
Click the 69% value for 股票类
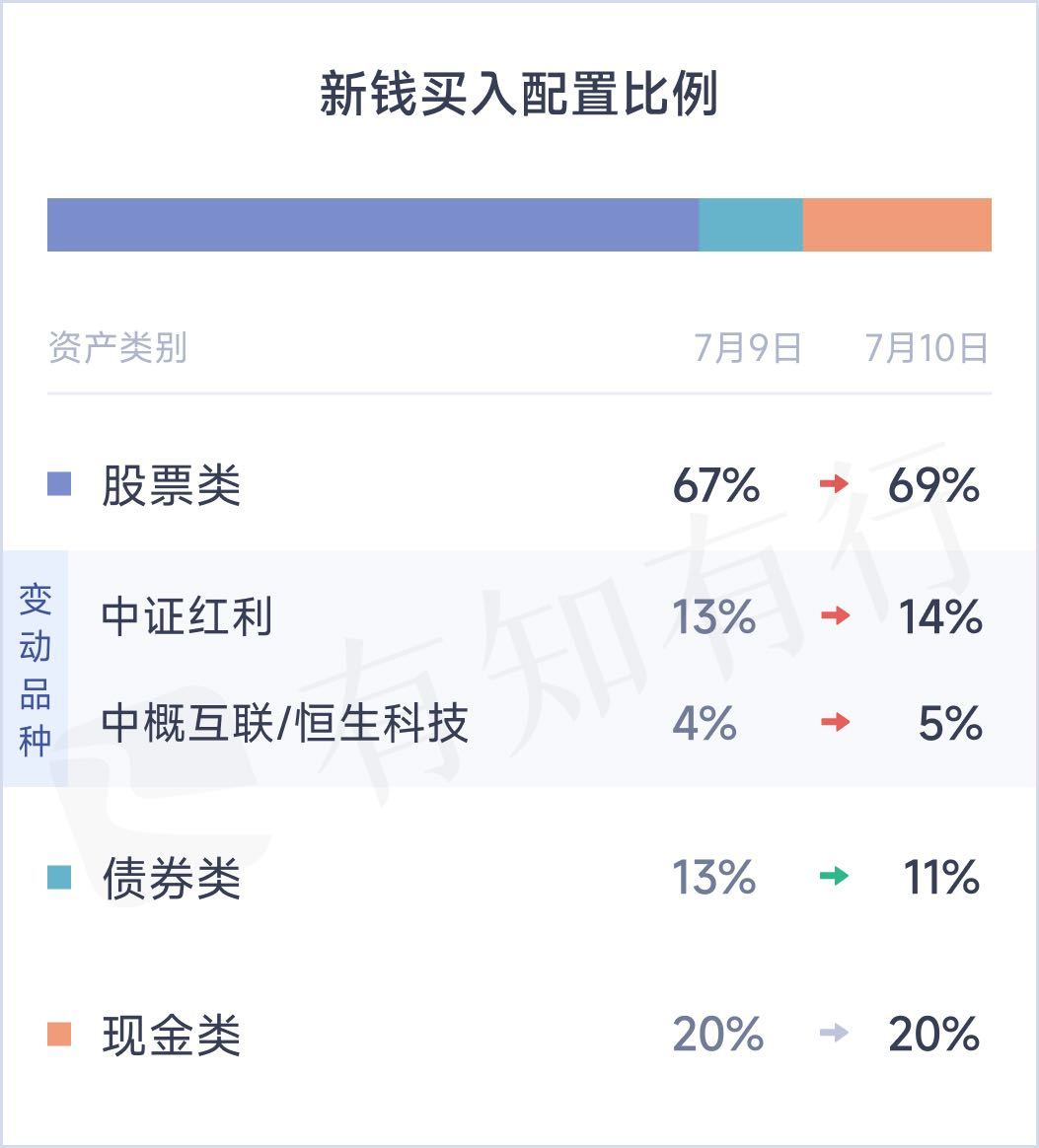tap(933, 484)
